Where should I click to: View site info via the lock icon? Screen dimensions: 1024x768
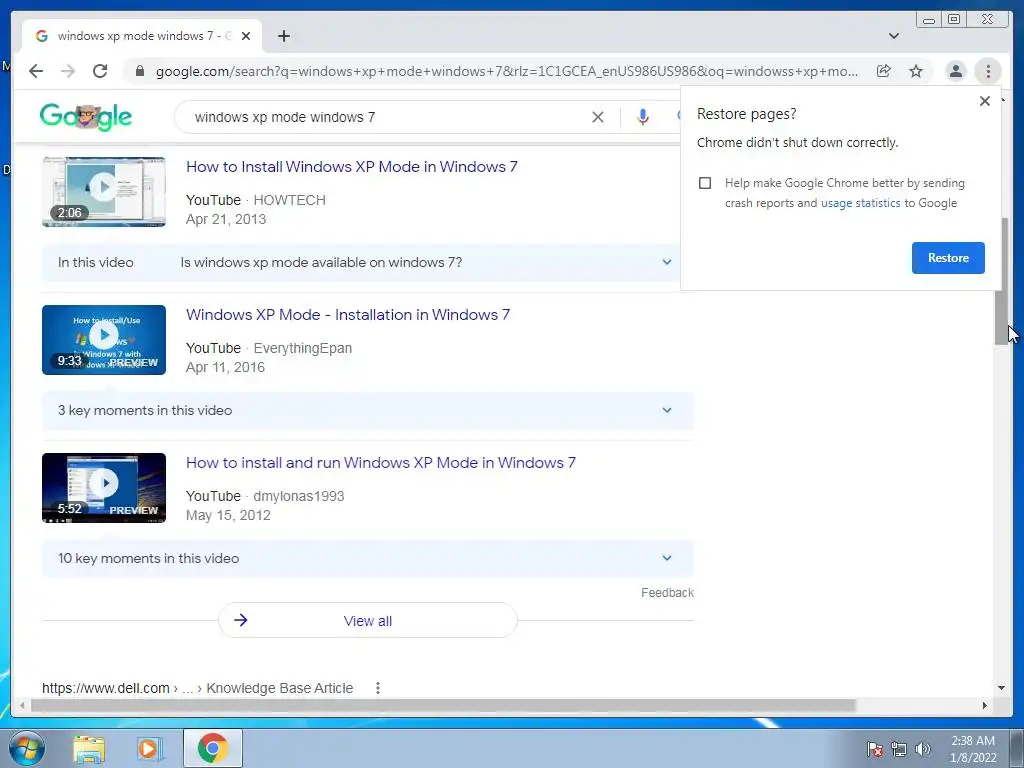point(139,71)
